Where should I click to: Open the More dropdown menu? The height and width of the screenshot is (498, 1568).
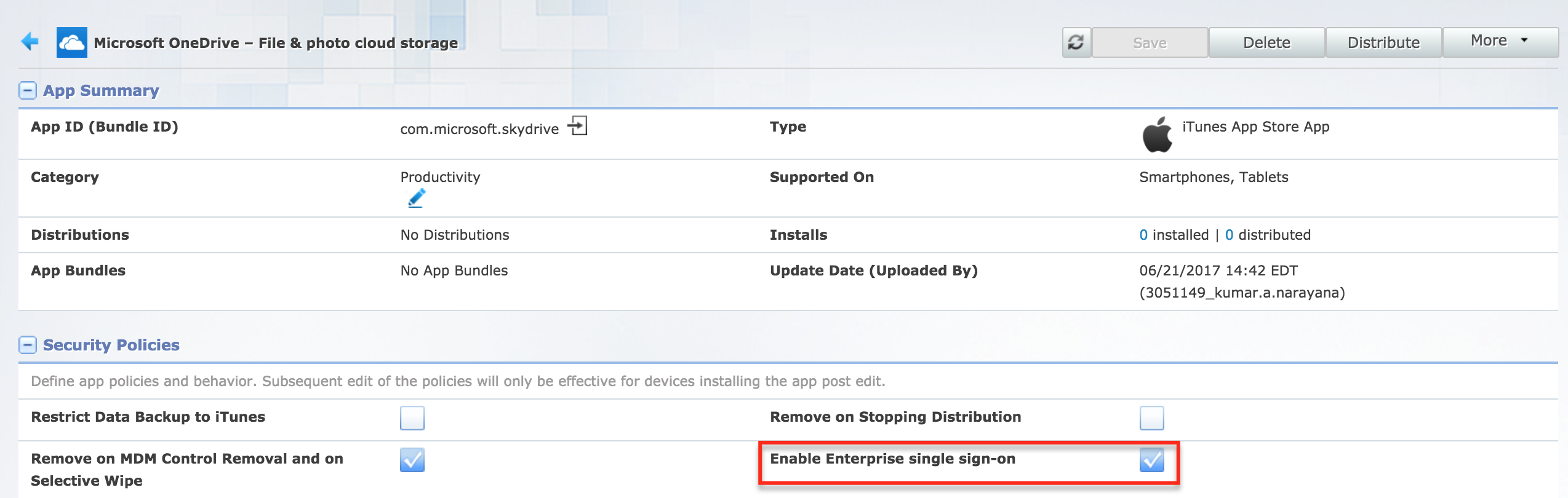click(1500, 41)
